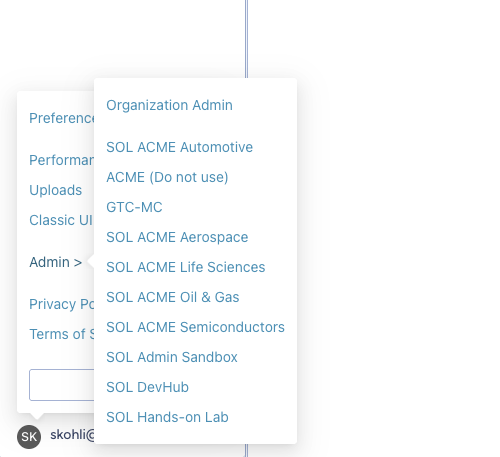Screen dimensions: 500x457
Task: Open SOL ACME Oil & Gas
Action: (173, 297)
